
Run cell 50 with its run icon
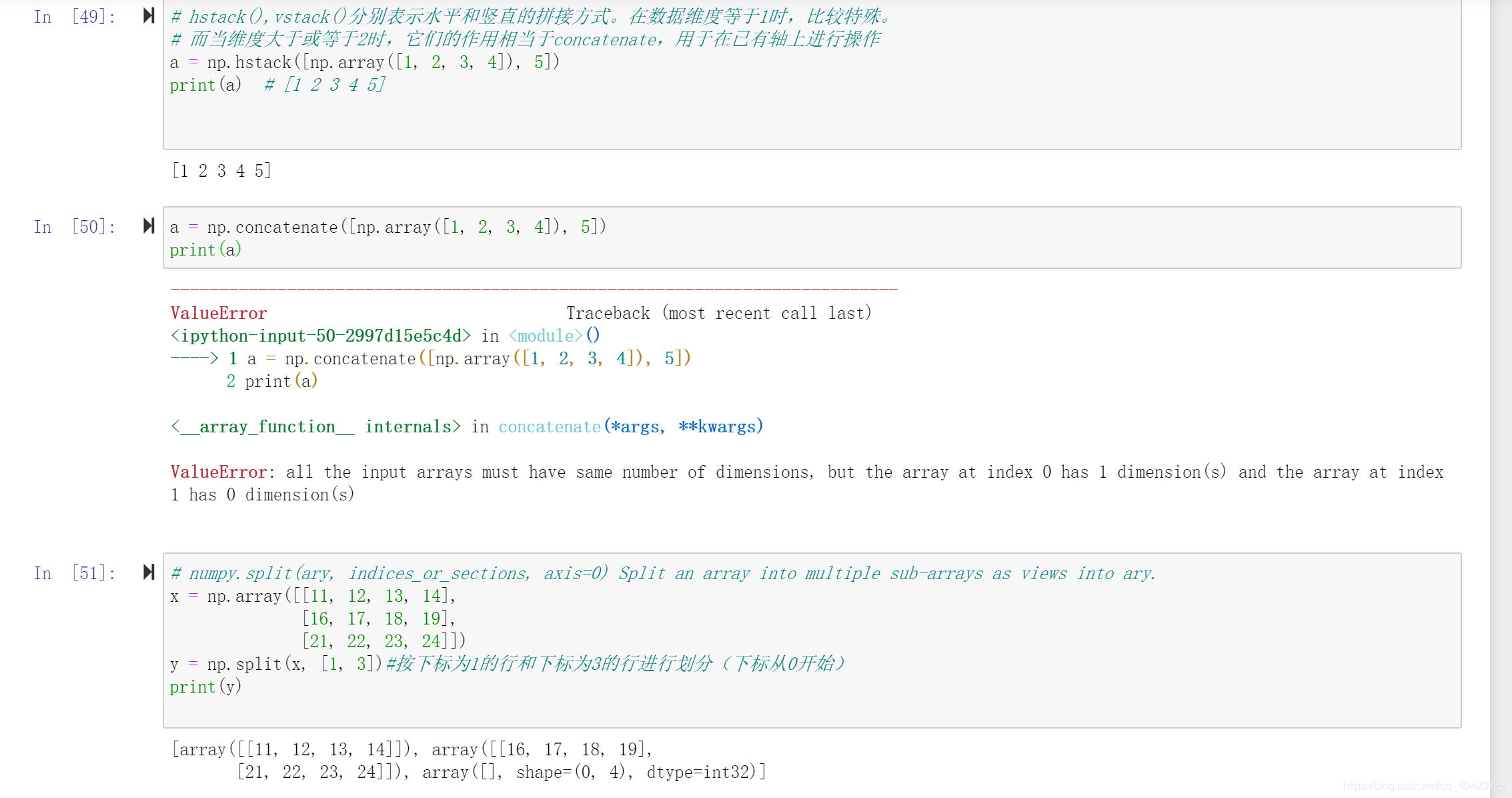[149, 226]
